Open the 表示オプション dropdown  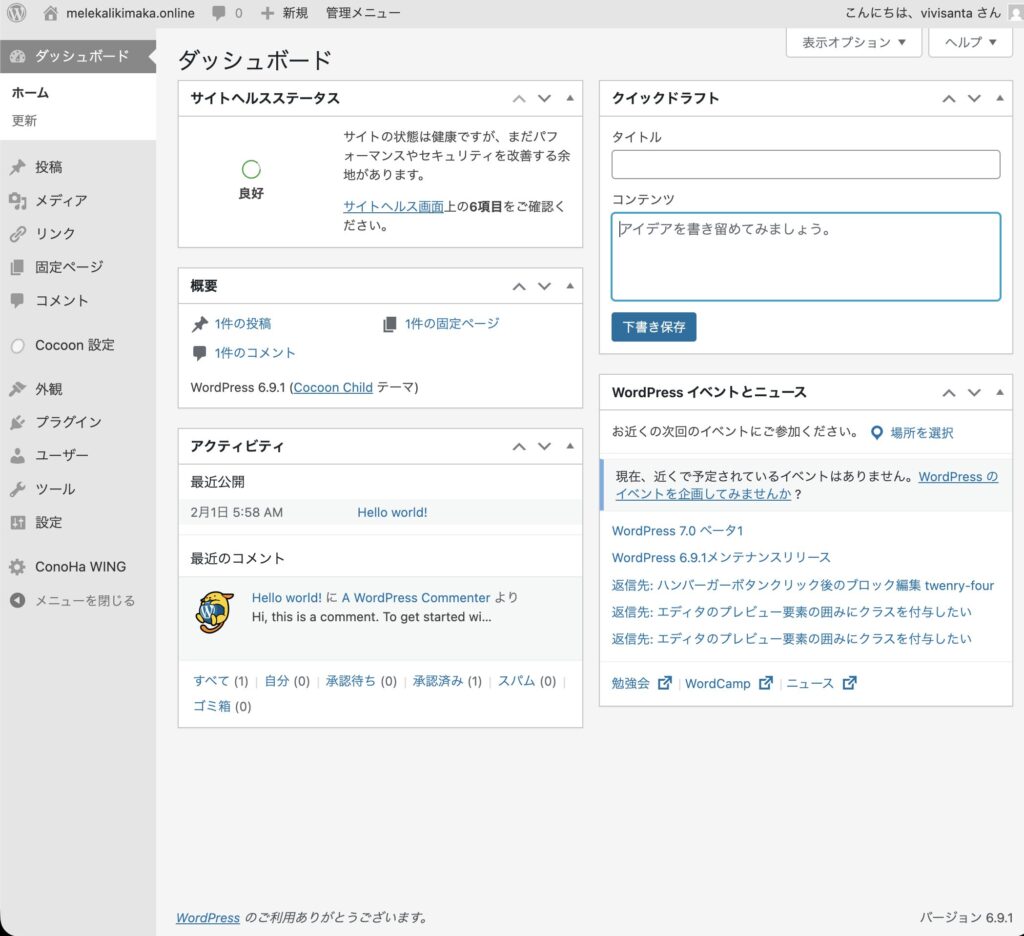pyautogui.click(x=853, y=42)
